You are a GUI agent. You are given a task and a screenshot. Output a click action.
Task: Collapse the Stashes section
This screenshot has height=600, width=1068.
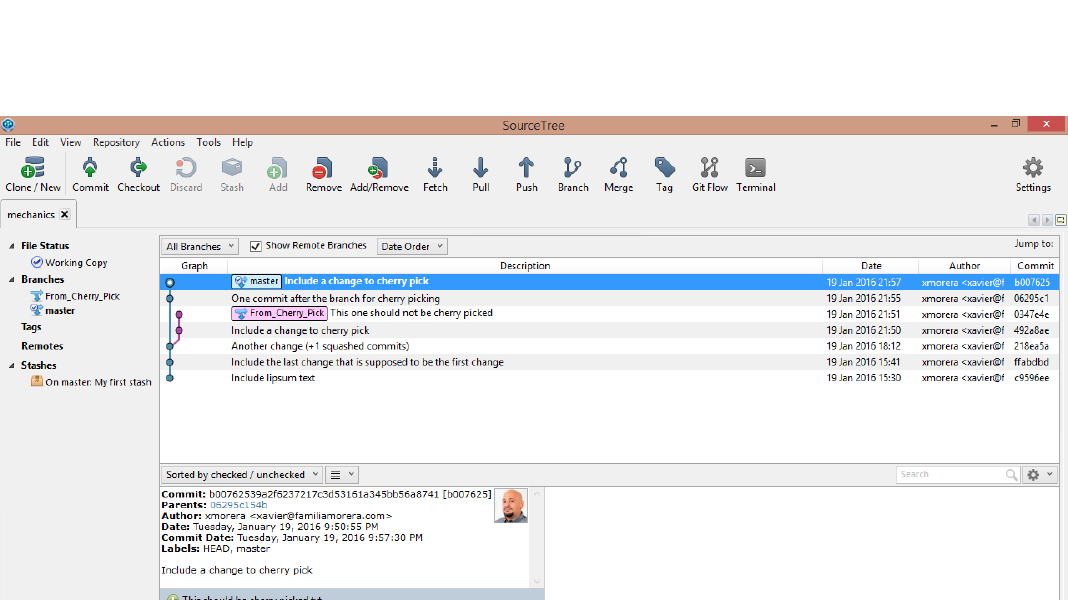coord(12,366)
